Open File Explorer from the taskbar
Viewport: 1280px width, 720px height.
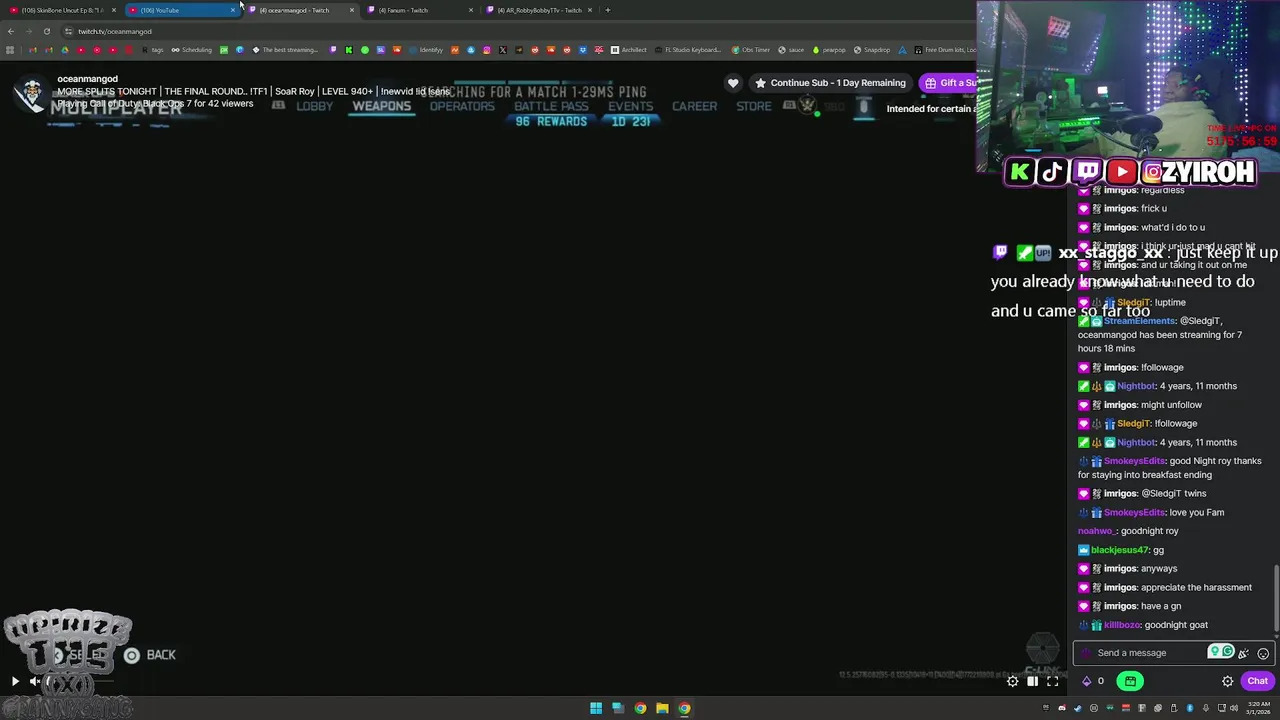(662, 708)
